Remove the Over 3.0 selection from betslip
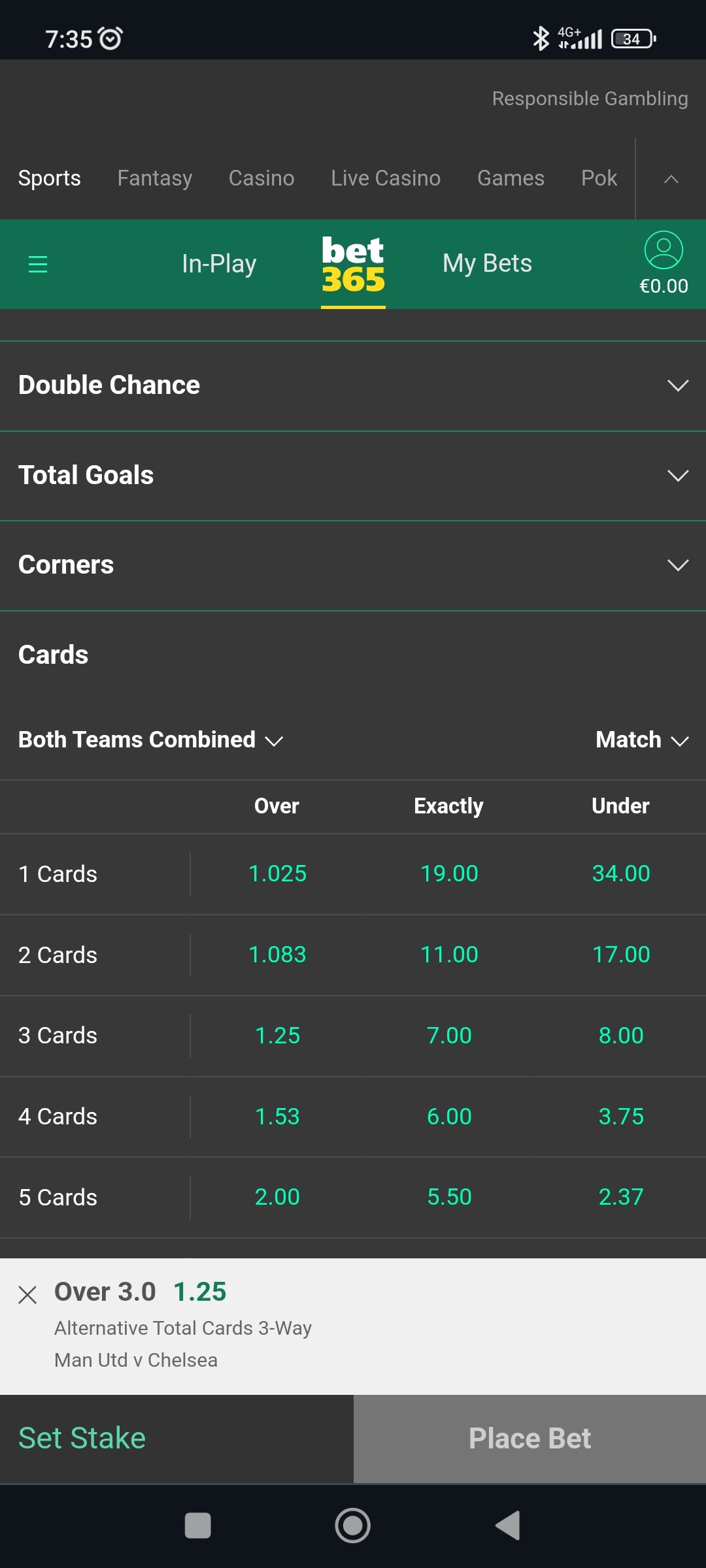 (27, 1294)
